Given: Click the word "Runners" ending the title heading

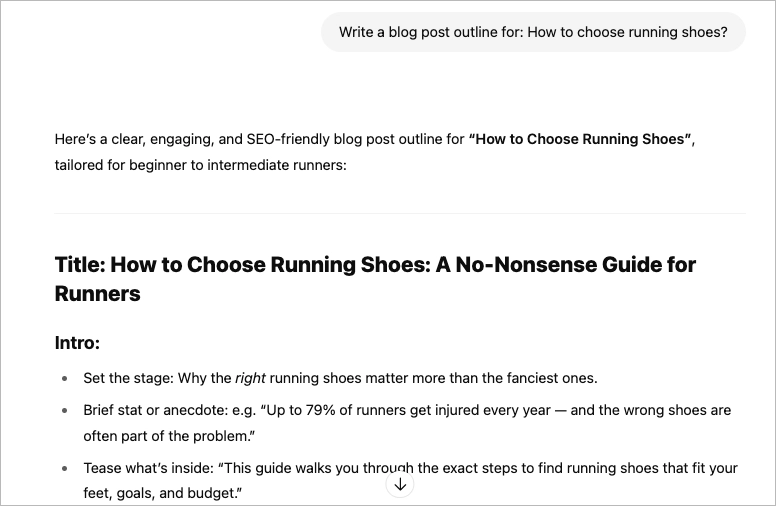Looking at the screenshot, I should 98,294.
